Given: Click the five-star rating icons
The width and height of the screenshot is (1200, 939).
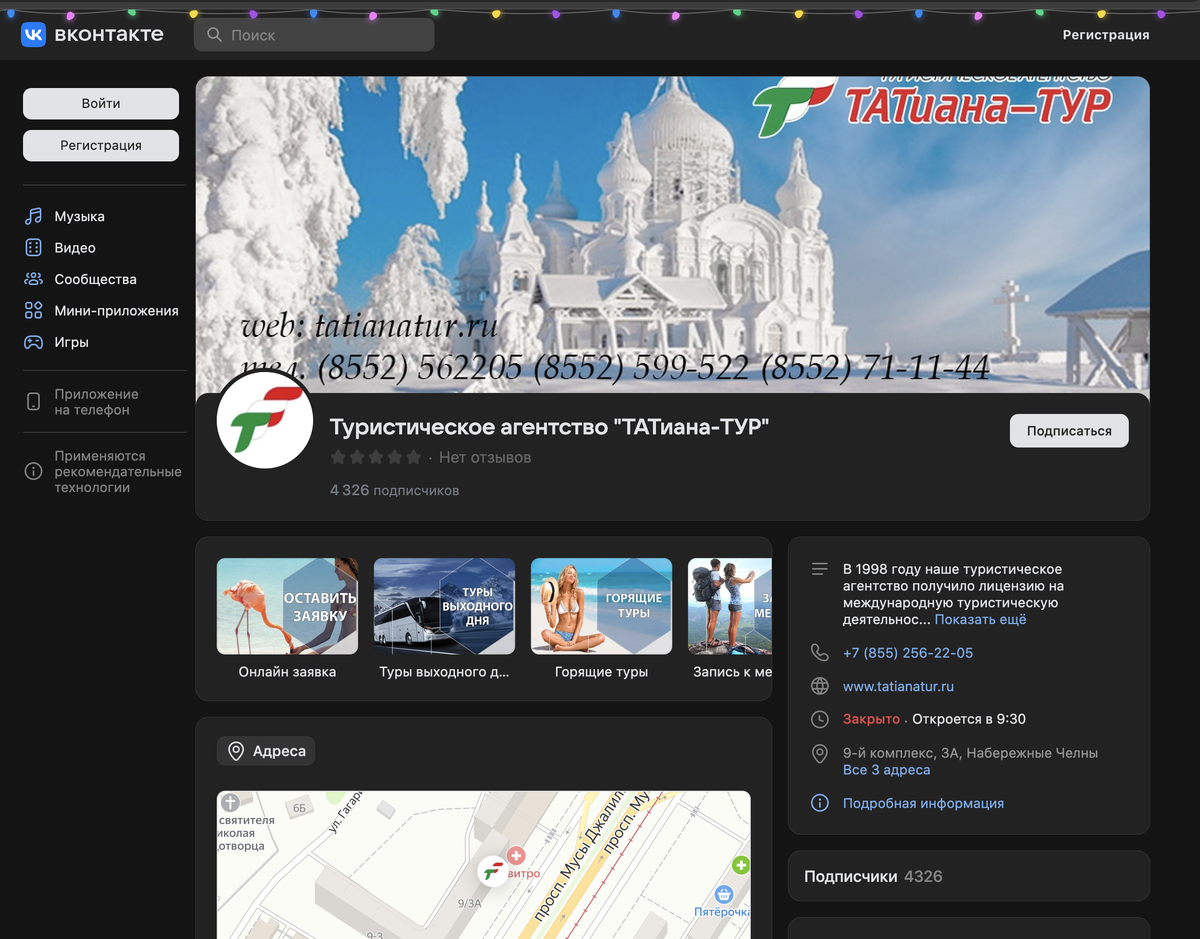Looking at the screenshot, I should click(x=376, y=457).
